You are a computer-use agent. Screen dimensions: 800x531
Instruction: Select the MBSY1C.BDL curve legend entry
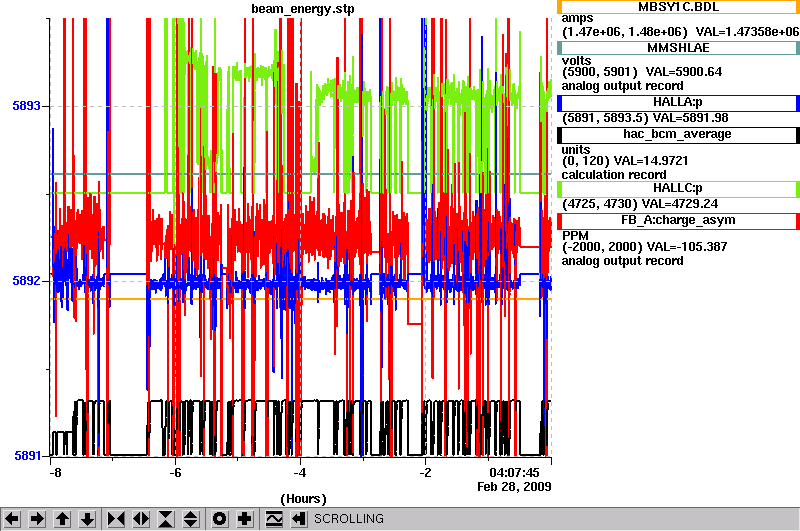(678, 7)
